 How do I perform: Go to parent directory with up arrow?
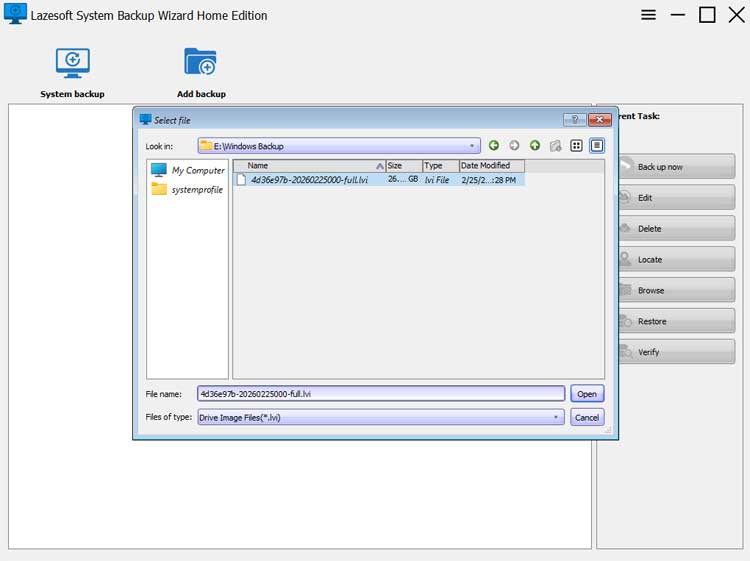(535, 145)
